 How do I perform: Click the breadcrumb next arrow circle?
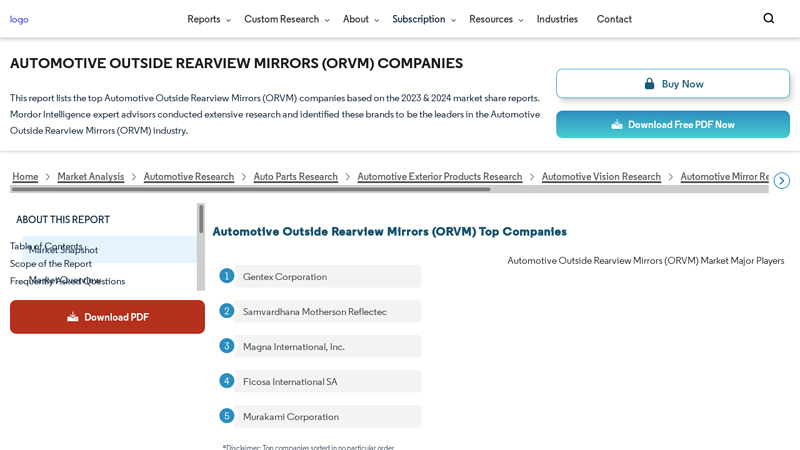(781, 181)
